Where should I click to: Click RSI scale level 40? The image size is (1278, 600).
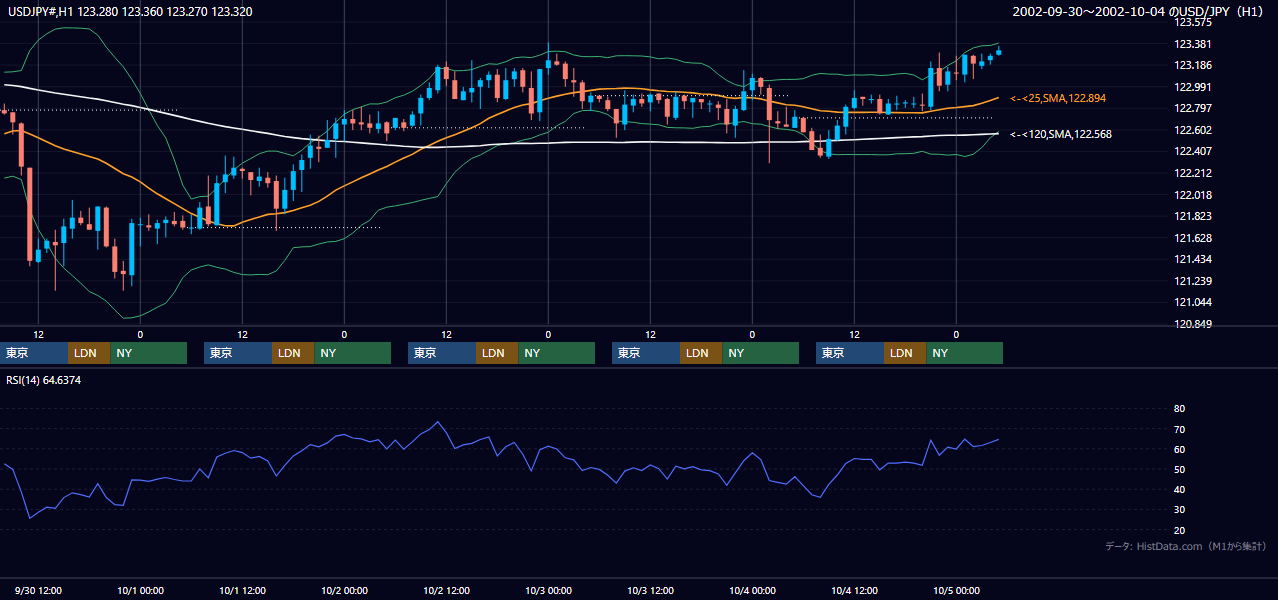1179,489
